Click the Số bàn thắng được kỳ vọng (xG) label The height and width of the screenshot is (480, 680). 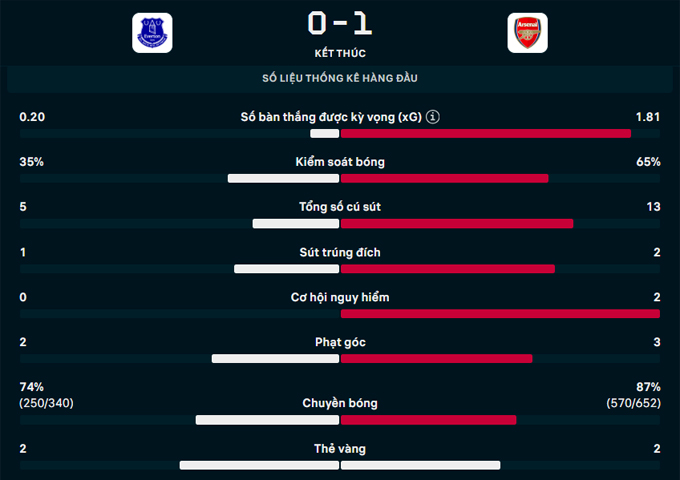pyautogui.click(x=330, y=118)
